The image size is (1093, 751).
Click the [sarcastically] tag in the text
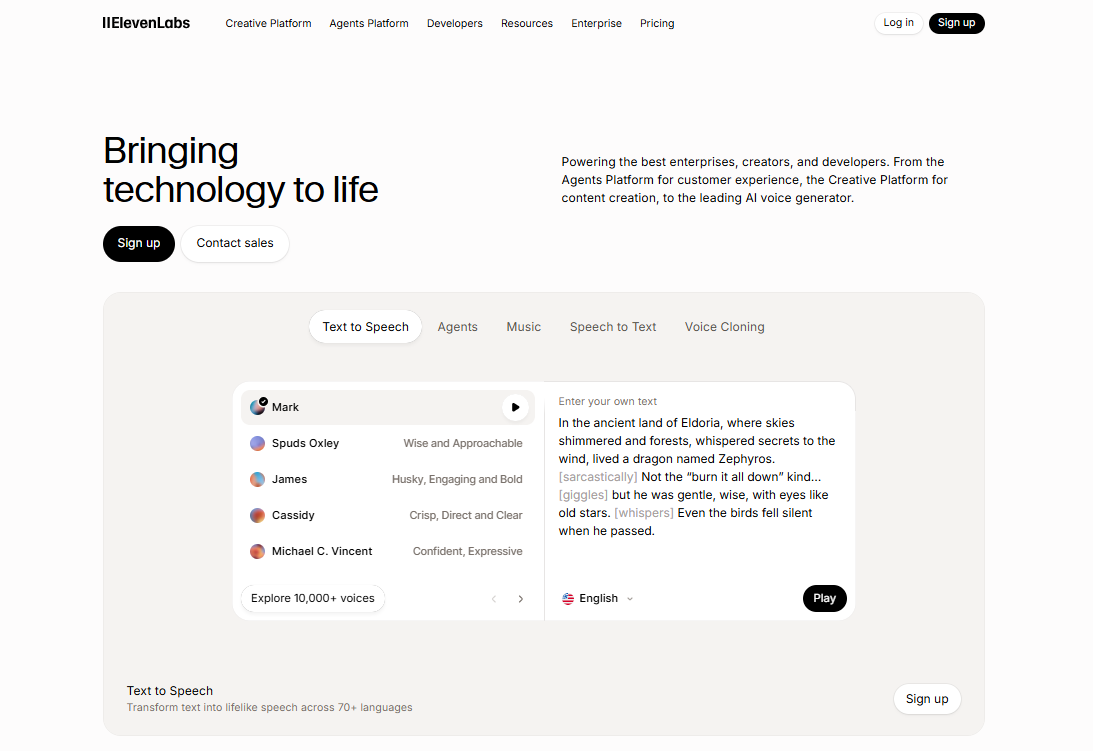click(x=598, y=477)
